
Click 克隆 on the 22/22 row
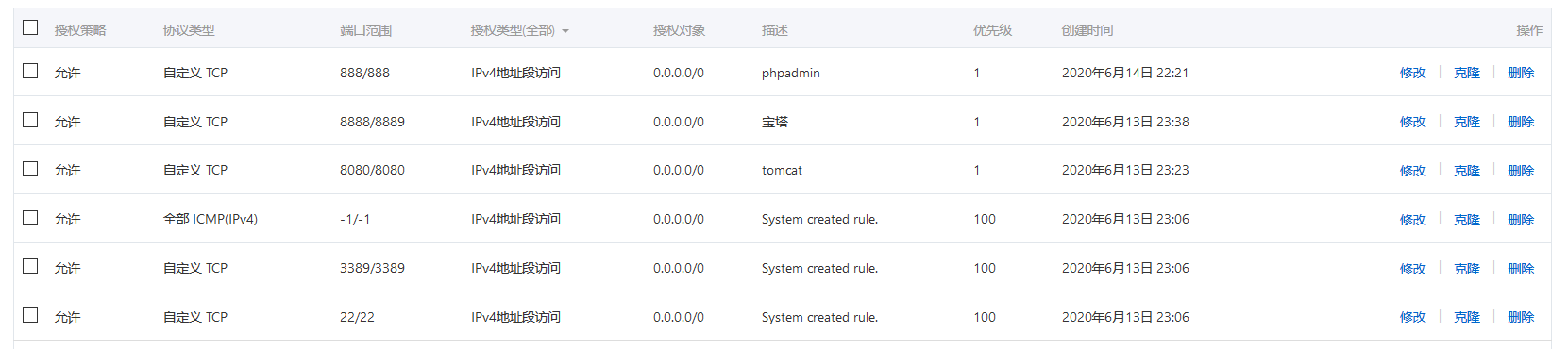(x=1466, y=317)
